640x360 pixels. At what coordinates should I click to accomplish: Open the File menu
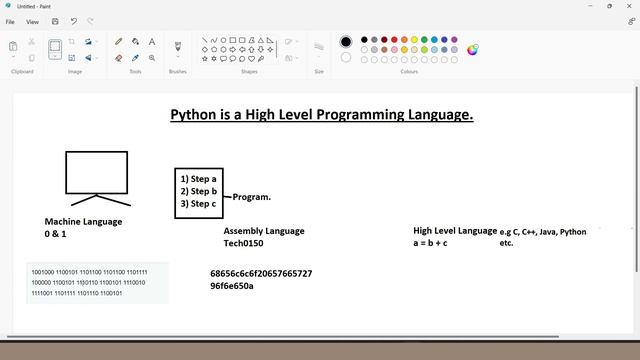10,22
